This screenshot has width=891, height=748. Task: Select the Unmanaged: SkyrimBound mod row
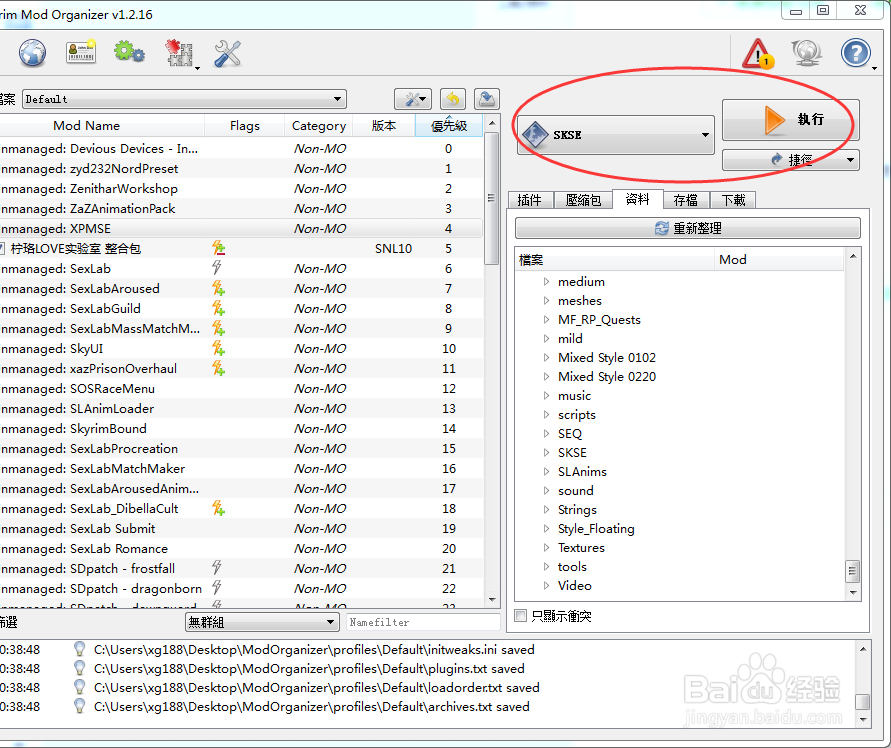tap(242, 429)
